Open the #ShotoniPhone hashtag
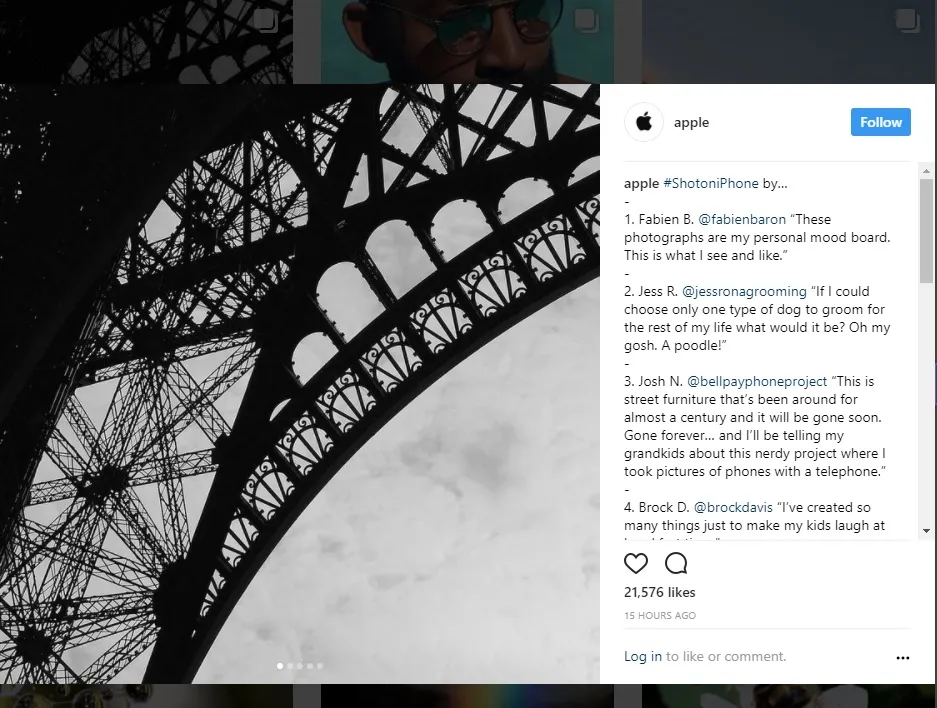The image size is (937, 708). pos(711,183)
